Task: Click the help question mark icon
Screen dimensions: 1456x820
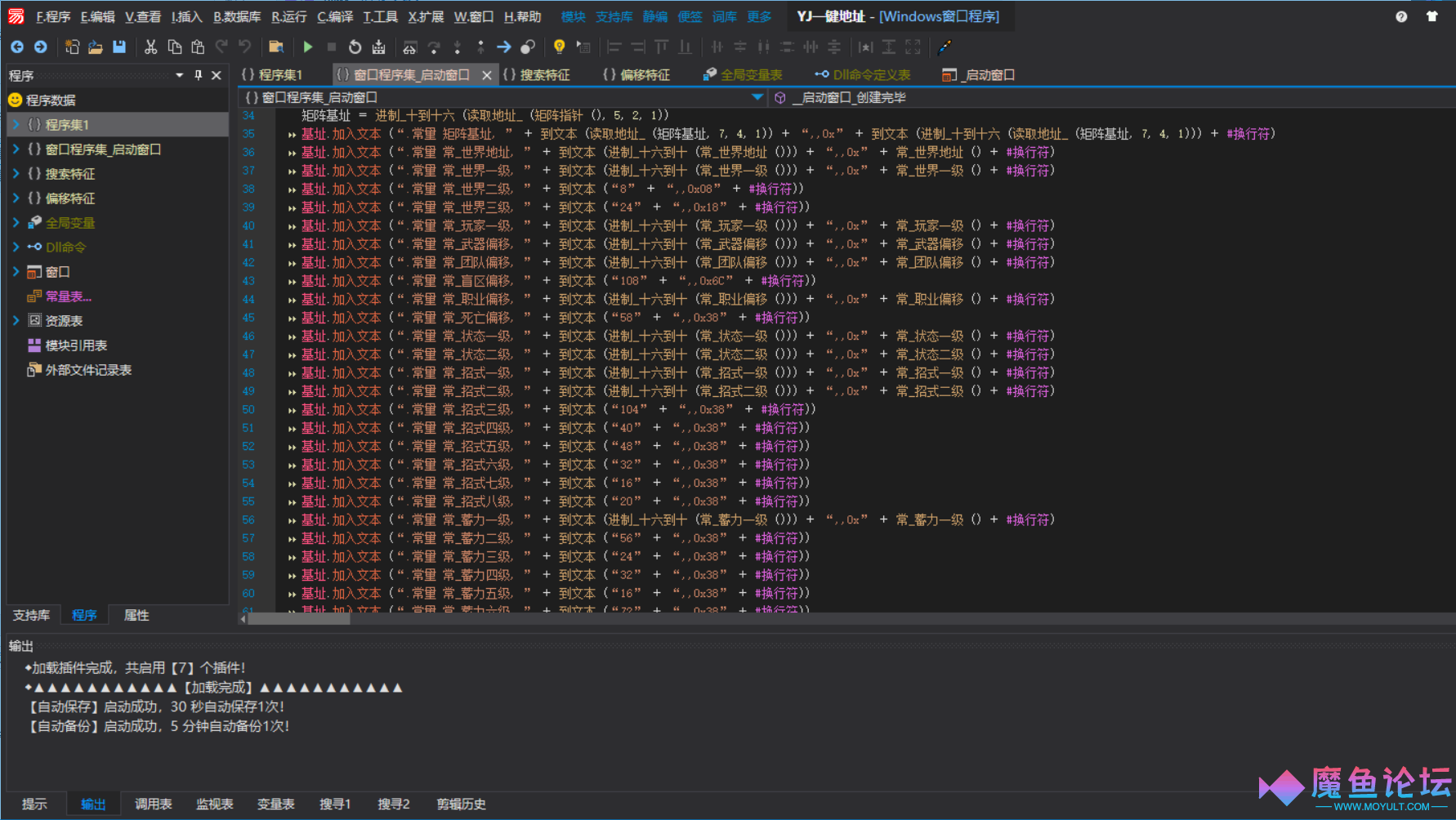Action: tap(1401, 16)
